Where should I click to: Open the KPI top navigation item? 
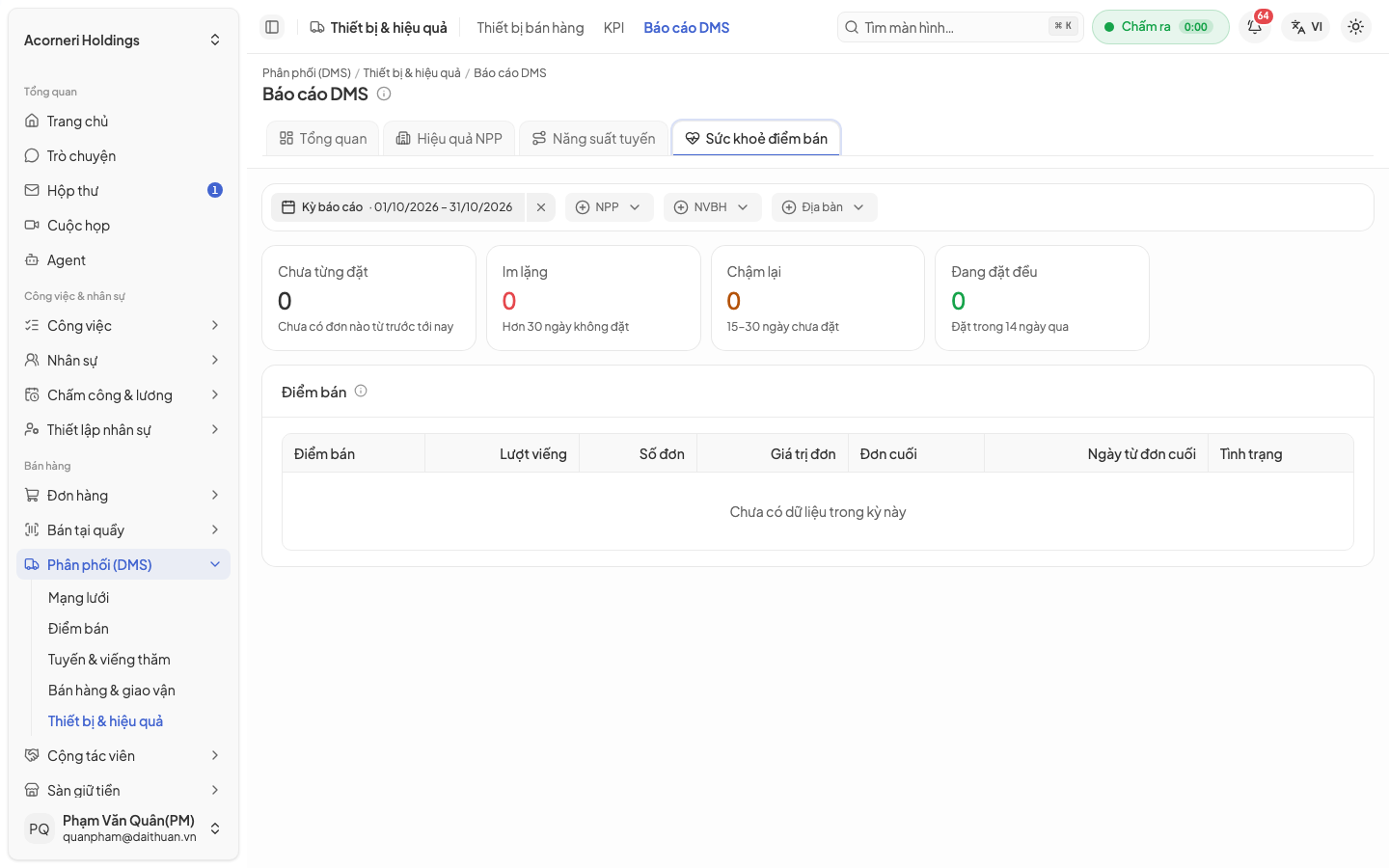(614, 28)
